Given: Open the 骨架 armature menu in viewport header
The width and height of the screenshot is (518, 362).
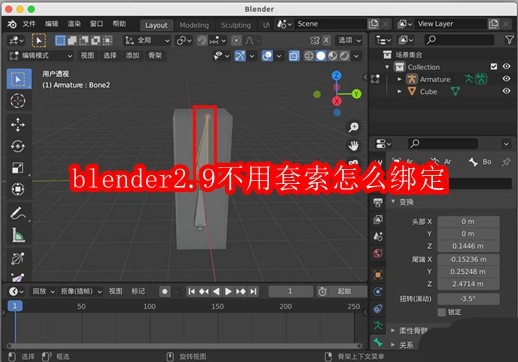Looking at the screenshot, I should (155, 56).
